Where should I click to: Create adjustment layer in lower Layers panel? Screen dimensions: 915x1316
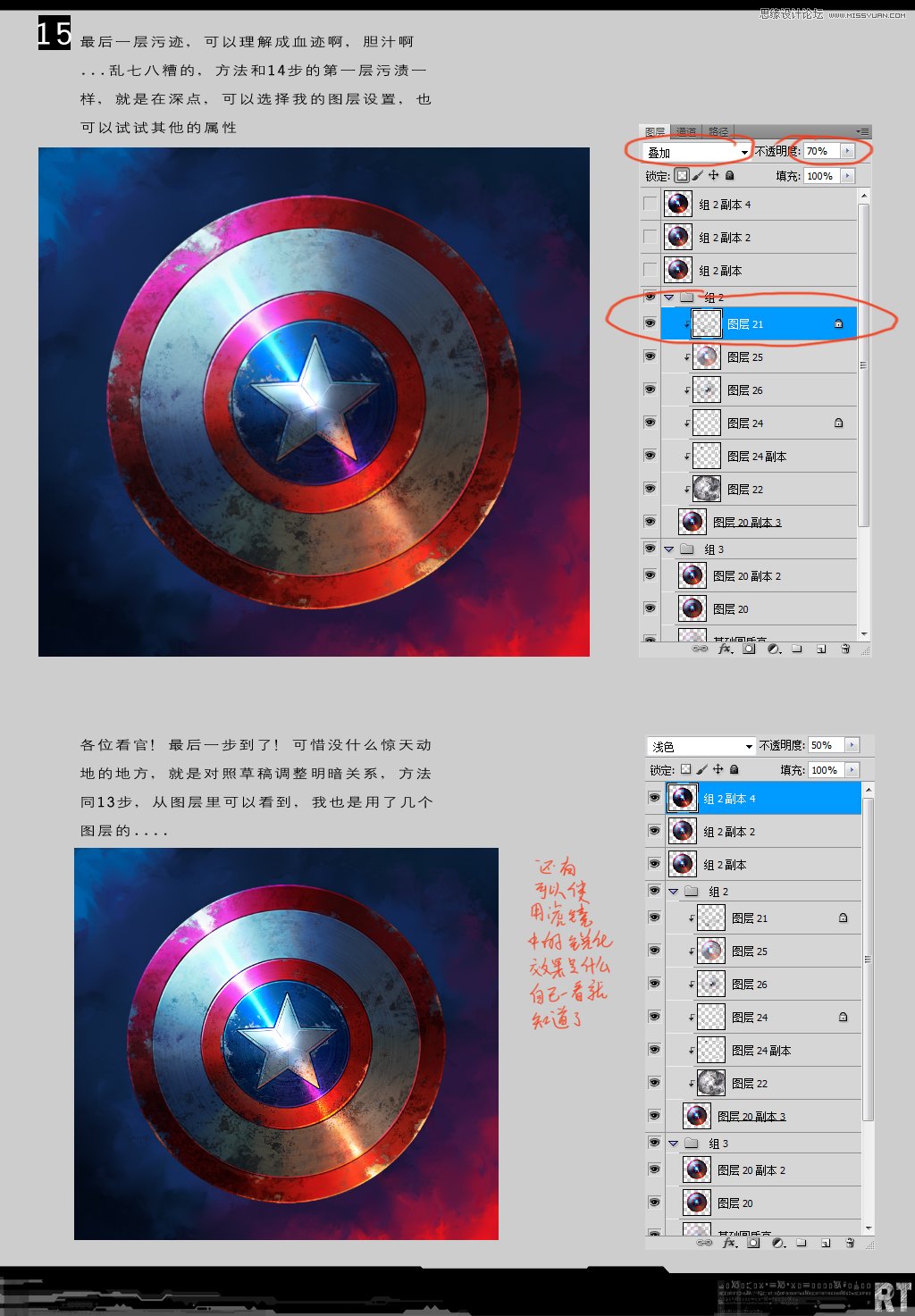[x=778, y=1242]
